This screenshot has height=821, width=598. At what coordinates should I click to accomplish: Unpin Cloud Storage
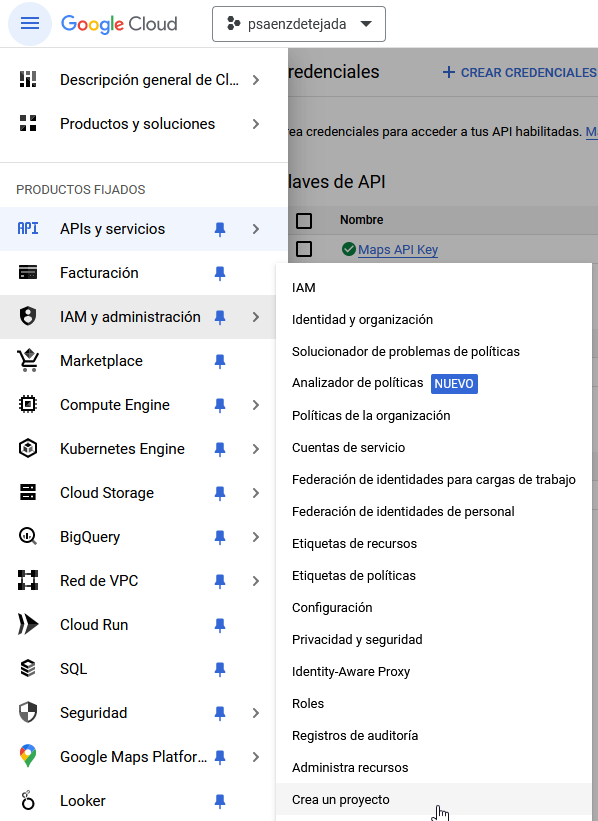pyautogui.click(x=220, y=493)
